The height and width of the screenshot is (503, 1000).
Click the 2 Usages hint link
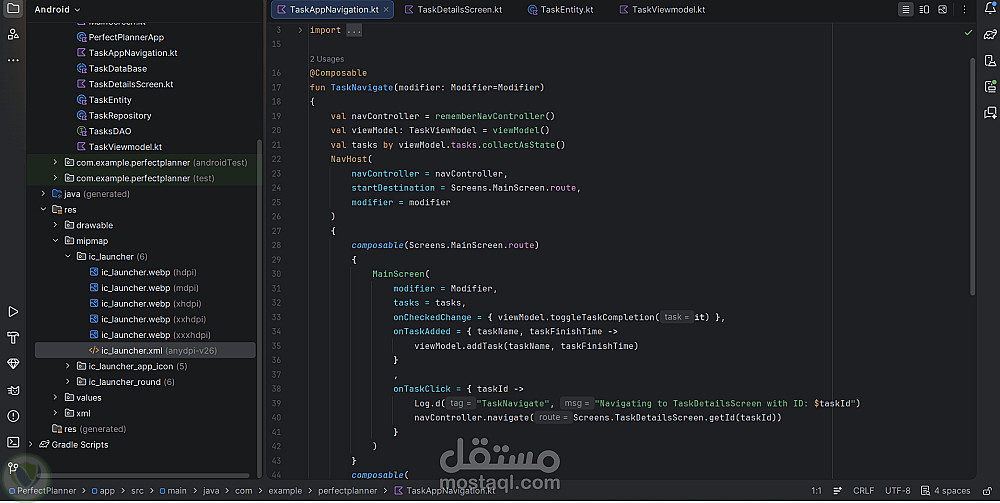[327, 59]
